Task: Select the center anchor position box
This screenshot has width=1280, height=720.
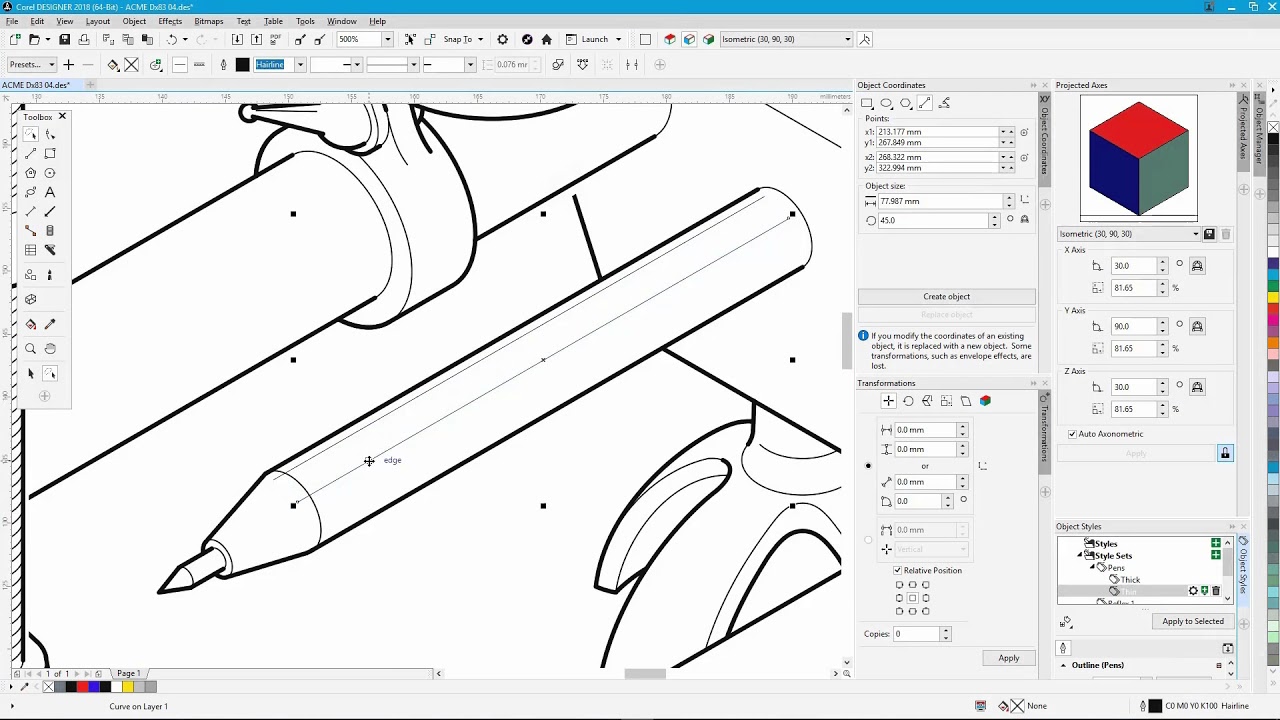Action: [x=912, y=598]
